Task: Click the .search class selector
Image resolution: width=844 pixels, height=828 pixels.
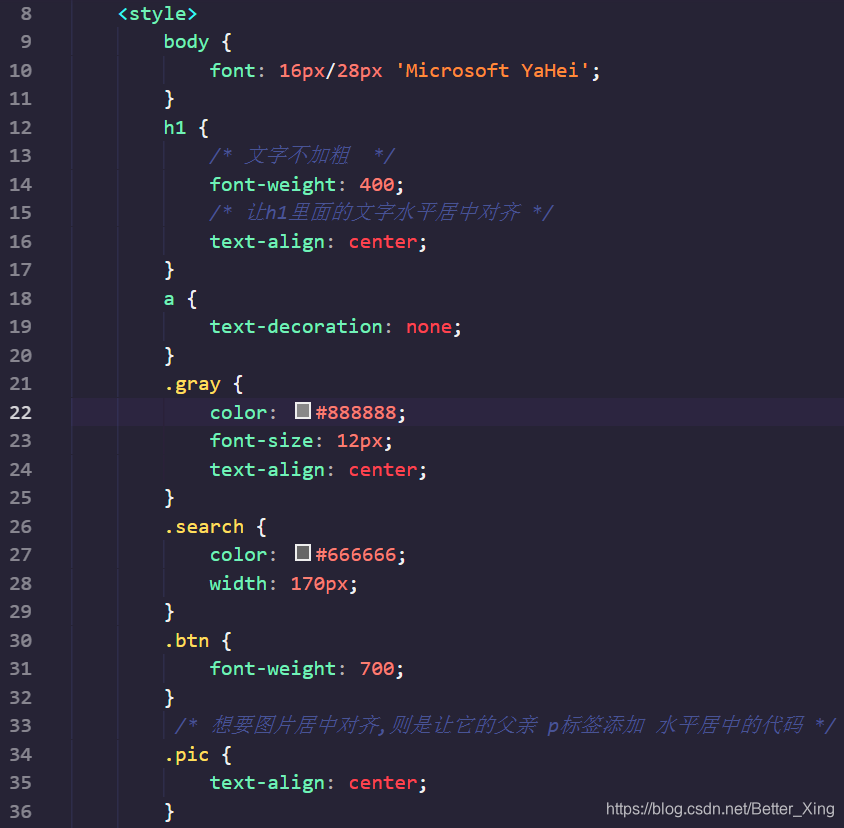Action: pos(204,527)
